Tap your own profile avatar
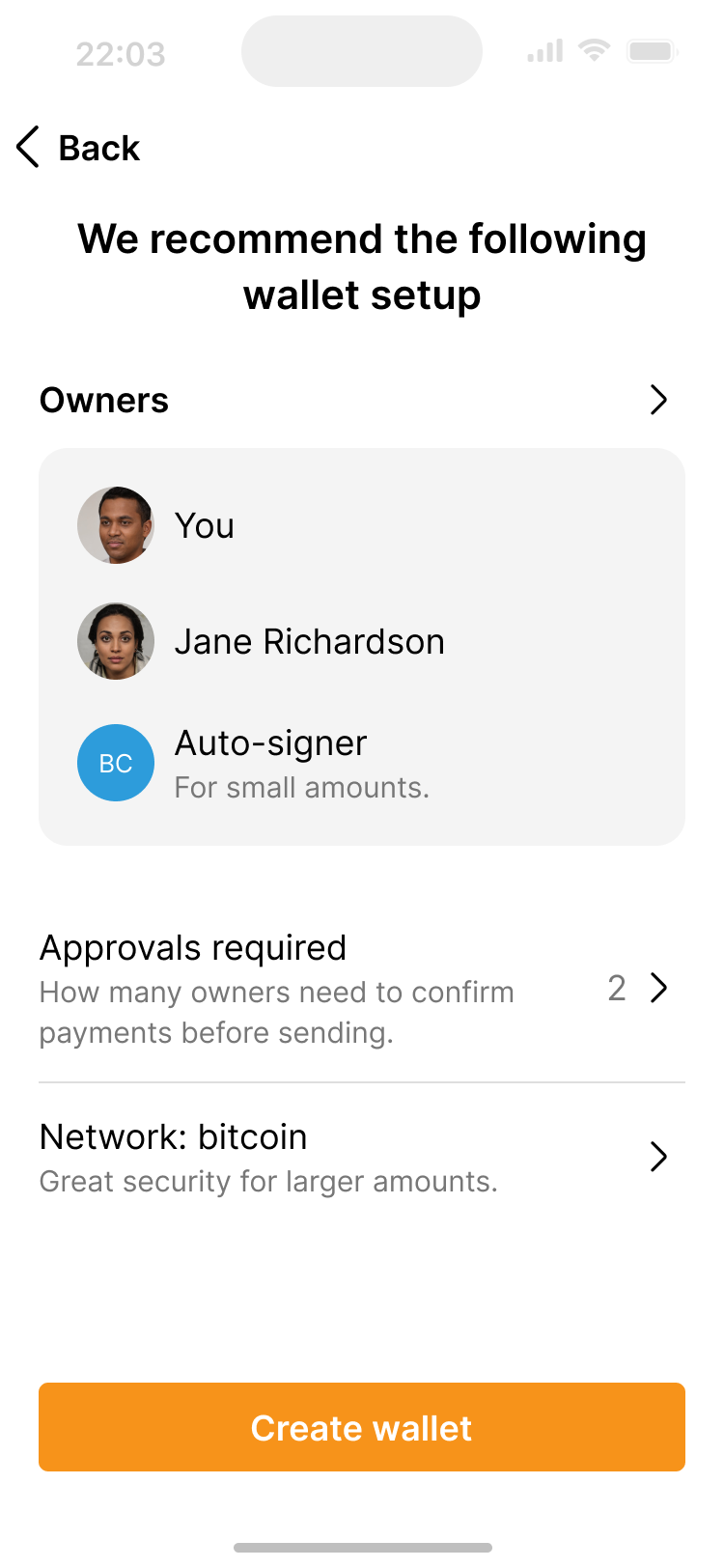Image resolution: width=724 pixels, height=1568 pixels. (116, 525)
